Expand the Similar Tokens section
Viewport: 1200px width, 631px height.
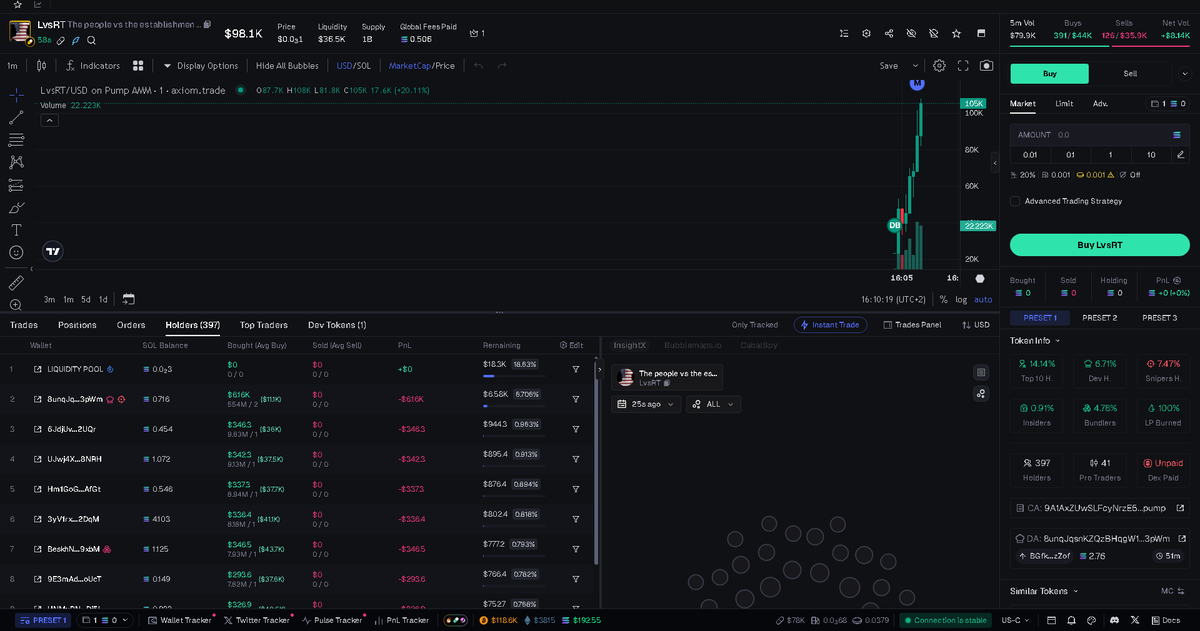tap(1044, 591)
